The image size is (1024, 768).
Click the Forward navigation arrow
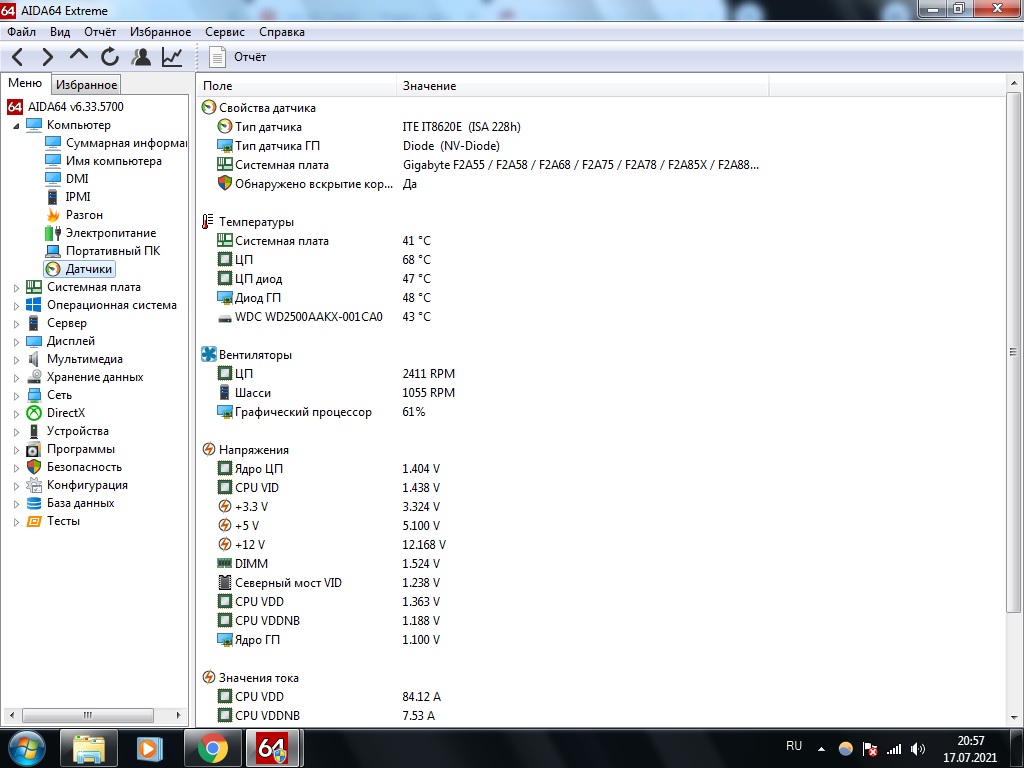pyautogui.click(x=48, y=57)
